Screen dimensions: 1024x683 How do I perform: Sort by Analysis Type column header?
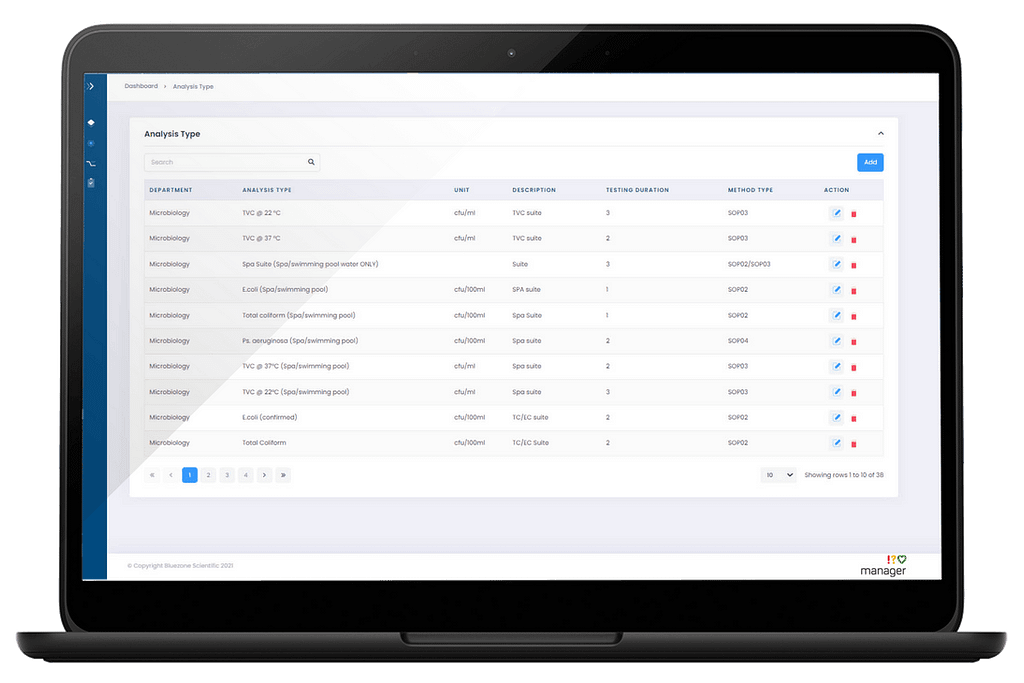(x=266, y=190)
